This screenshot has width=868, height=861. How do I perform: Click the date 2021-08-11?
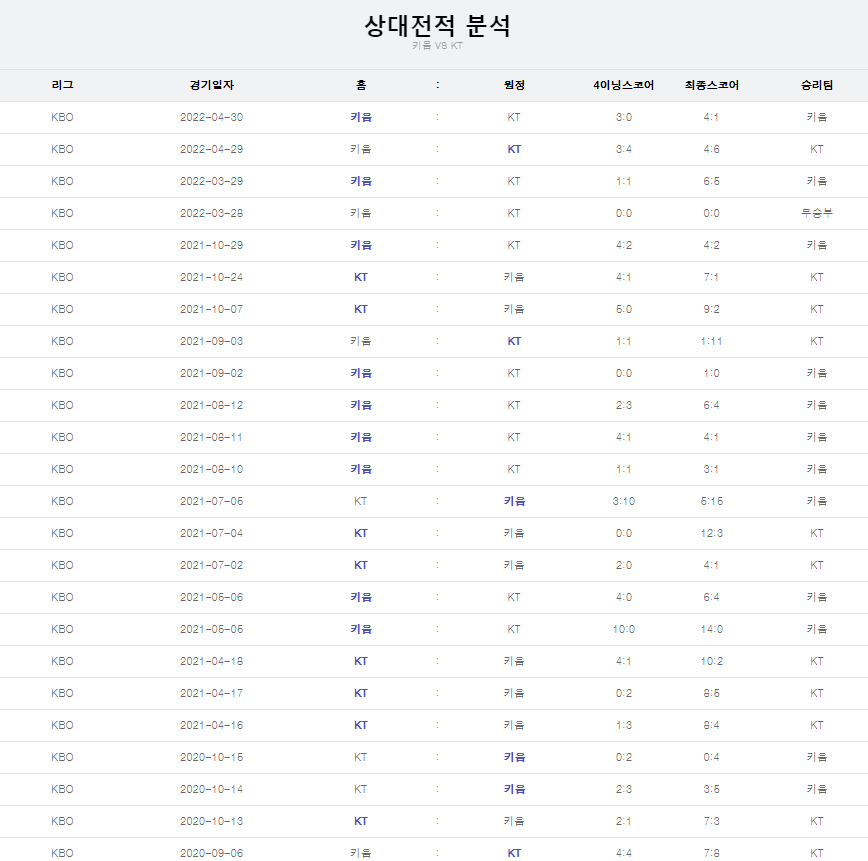(x=211, y=437)
